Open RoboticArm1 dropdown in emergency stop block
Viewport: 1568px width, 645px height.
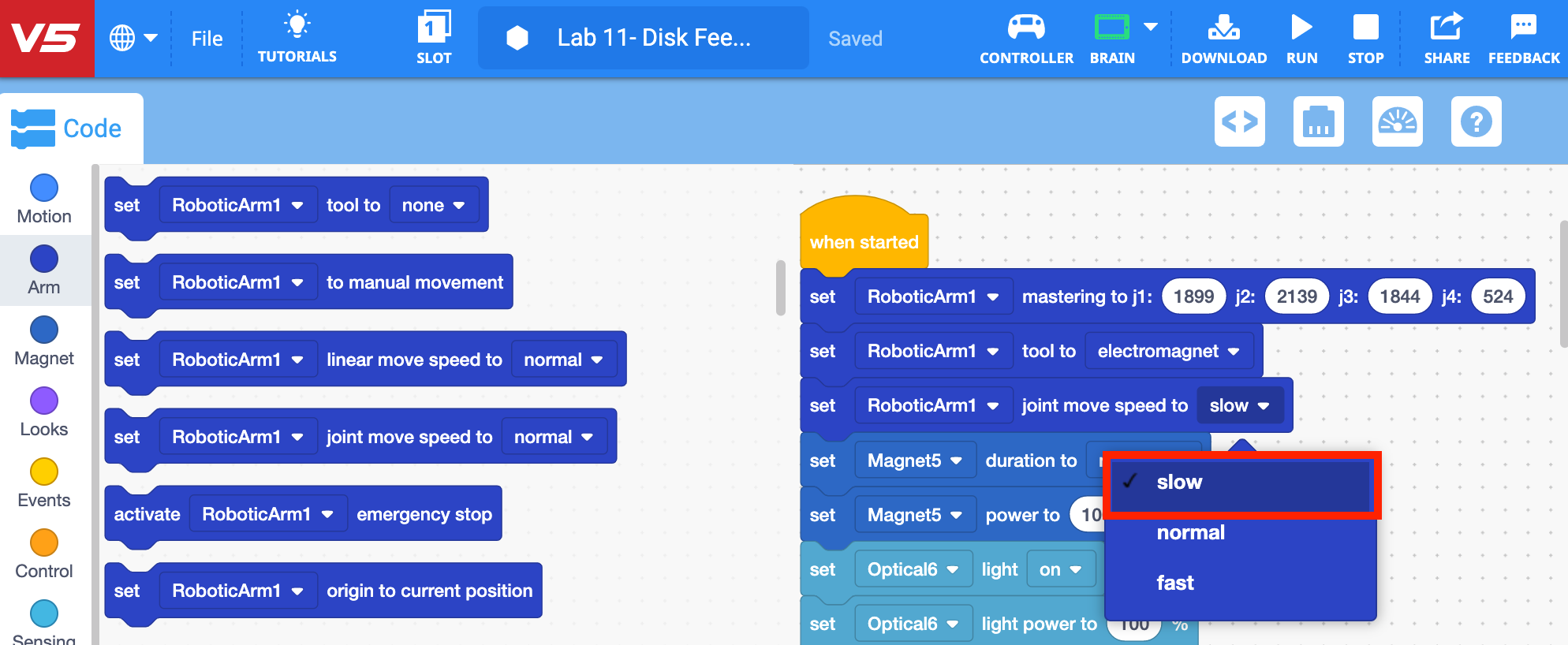point(268,514)
